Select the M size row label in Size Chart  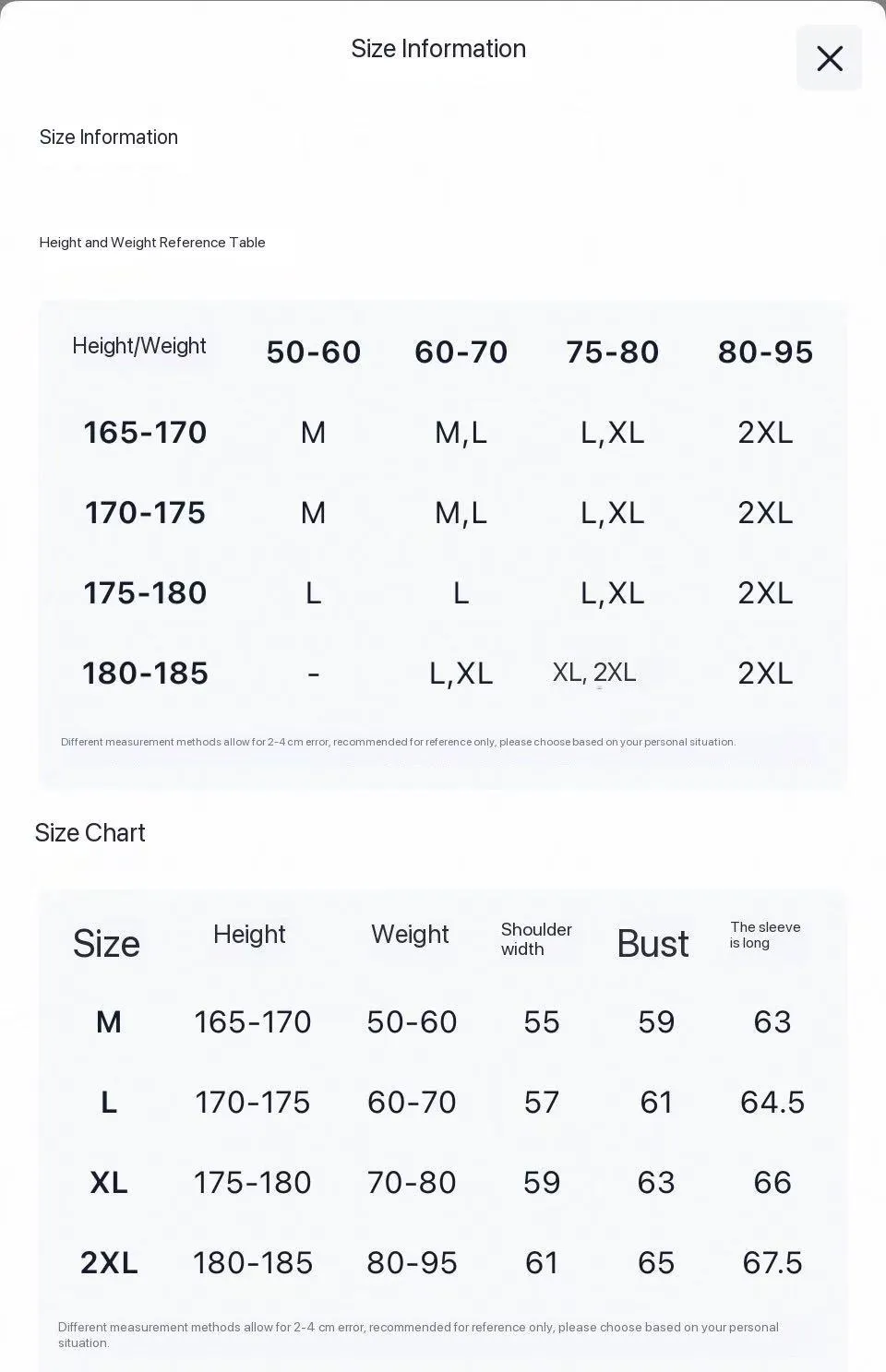(x=109, y=1021)
